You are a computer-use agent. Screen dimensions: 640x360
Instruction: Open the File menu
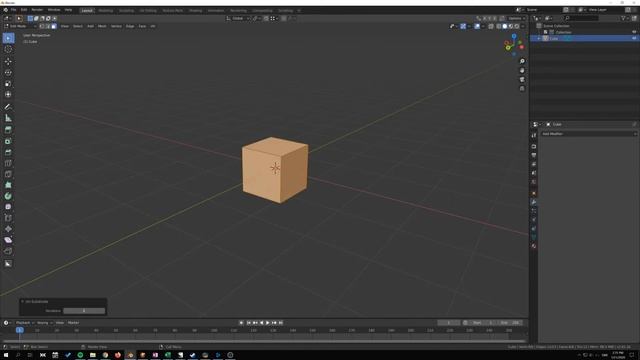click(13, 10)
